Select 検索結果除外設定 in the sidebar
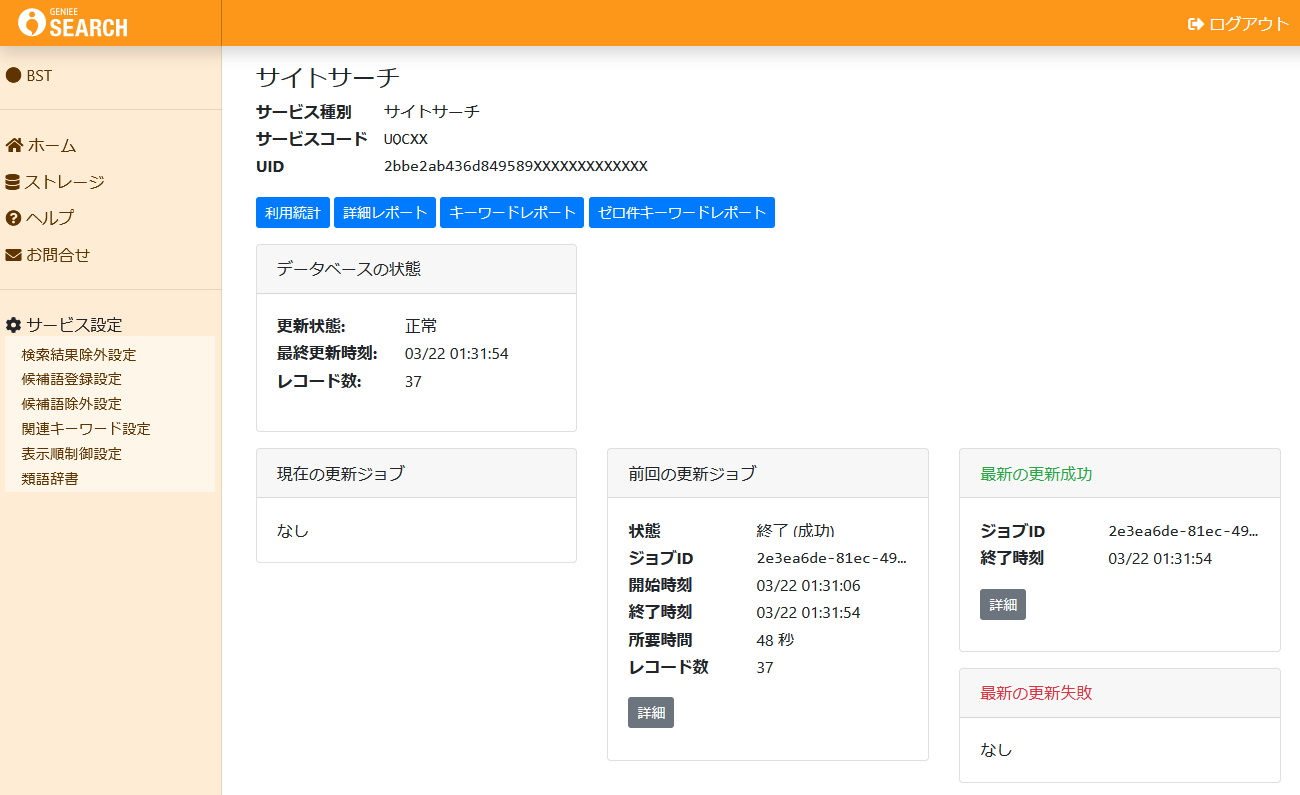This screenshot has height=795, width=1300. (x=79, y=355)
